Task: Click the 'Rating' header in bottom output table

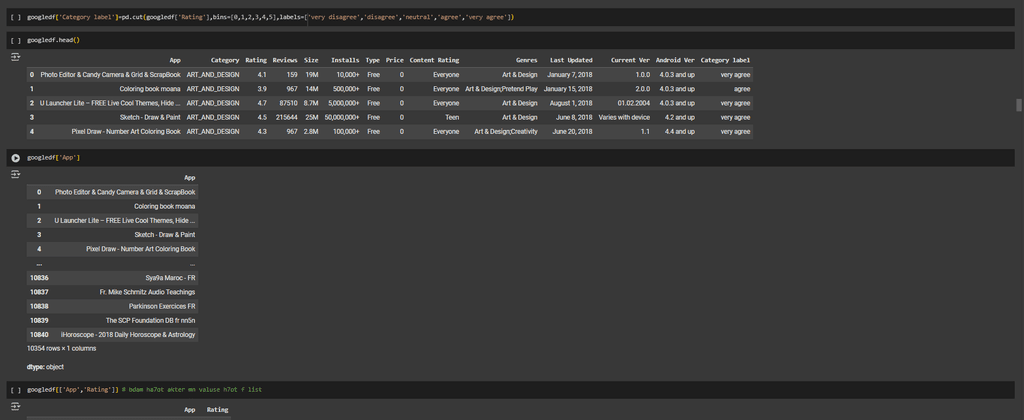Action: (217, 410)
